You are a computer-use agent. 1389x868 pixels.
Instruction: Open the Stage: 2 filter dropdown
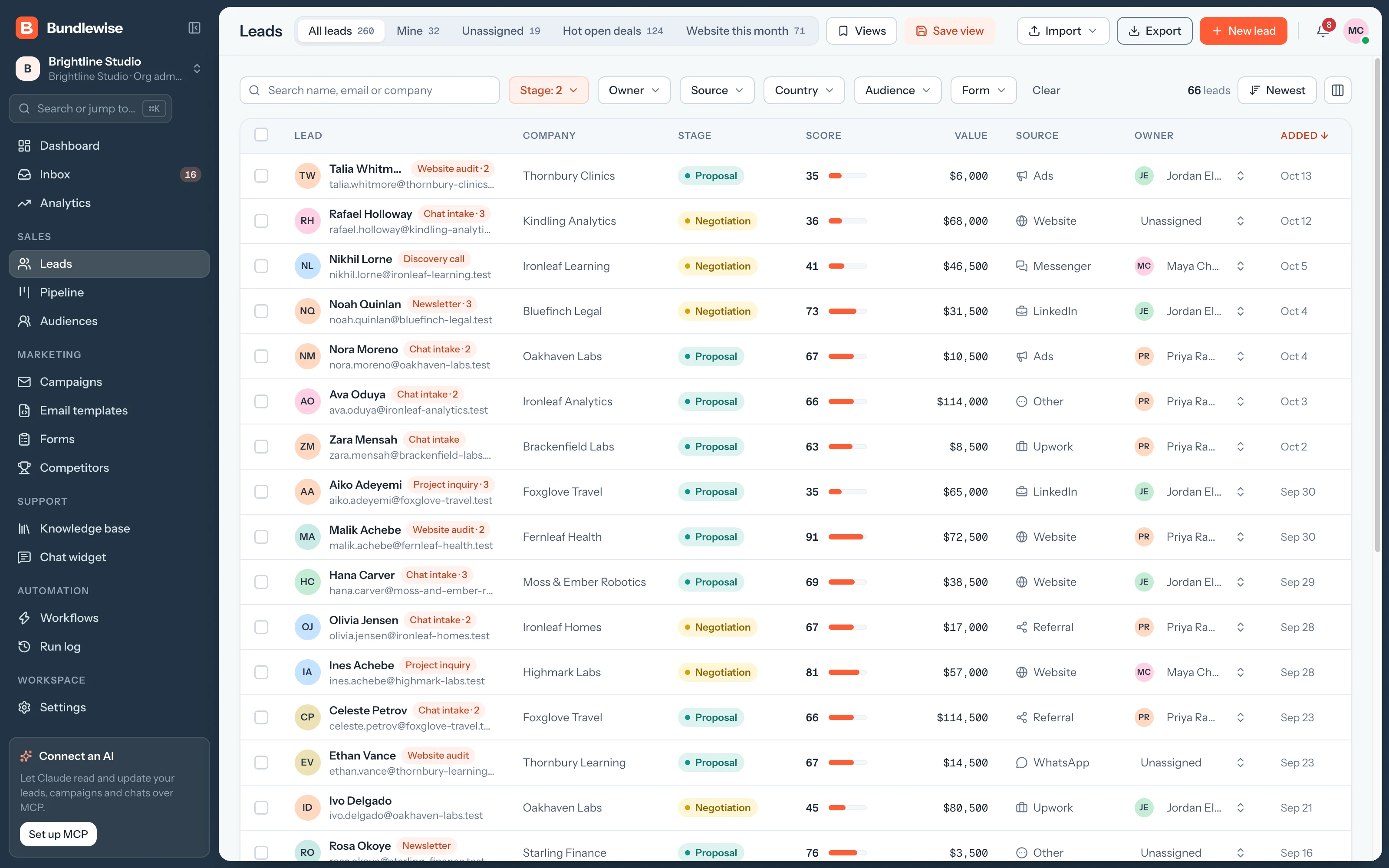click(548, 90)
